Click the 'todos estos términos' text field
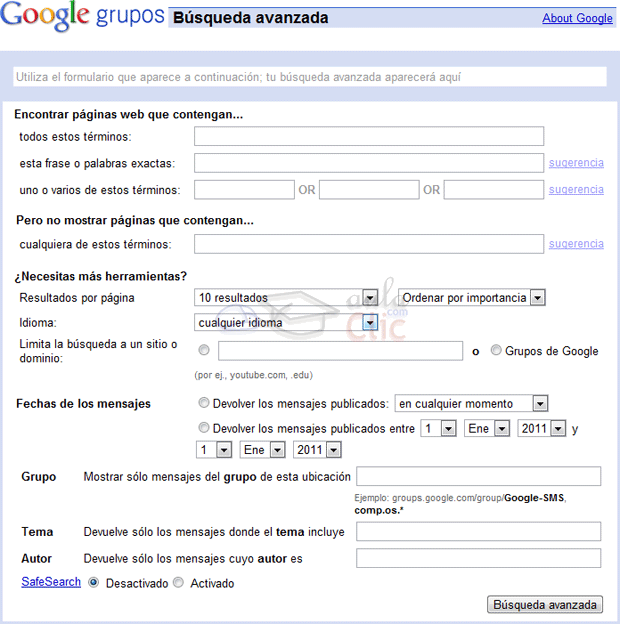The width and height of the screenshot is (620, 624). point(369,137)
